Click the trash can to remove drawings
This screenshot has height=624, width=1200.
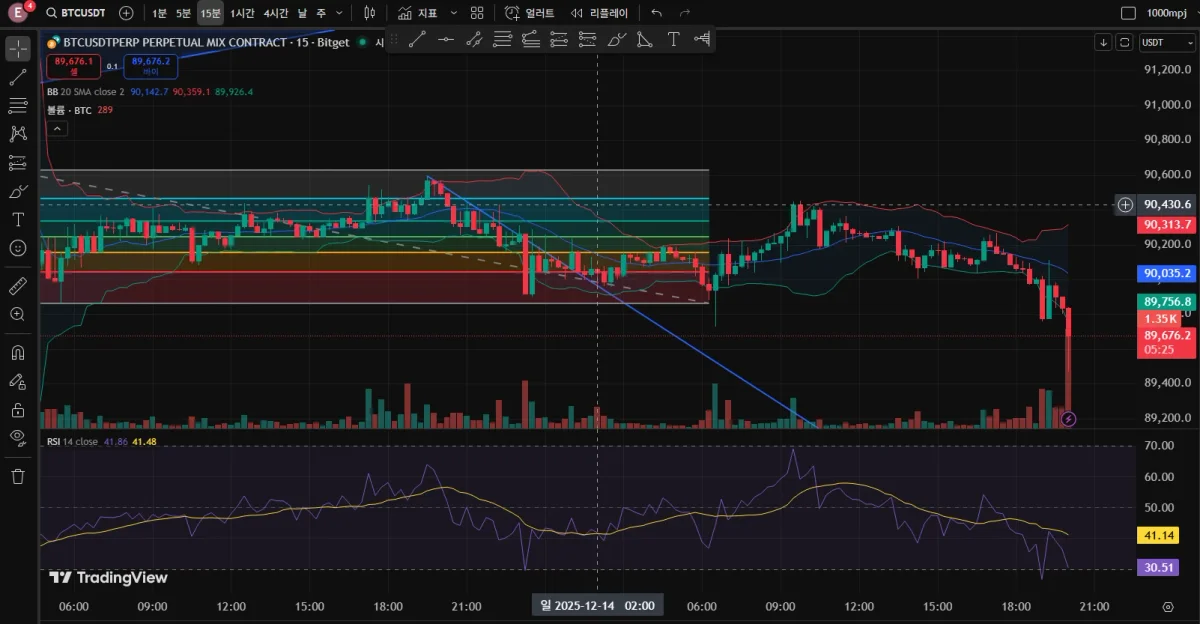point(18,476)
